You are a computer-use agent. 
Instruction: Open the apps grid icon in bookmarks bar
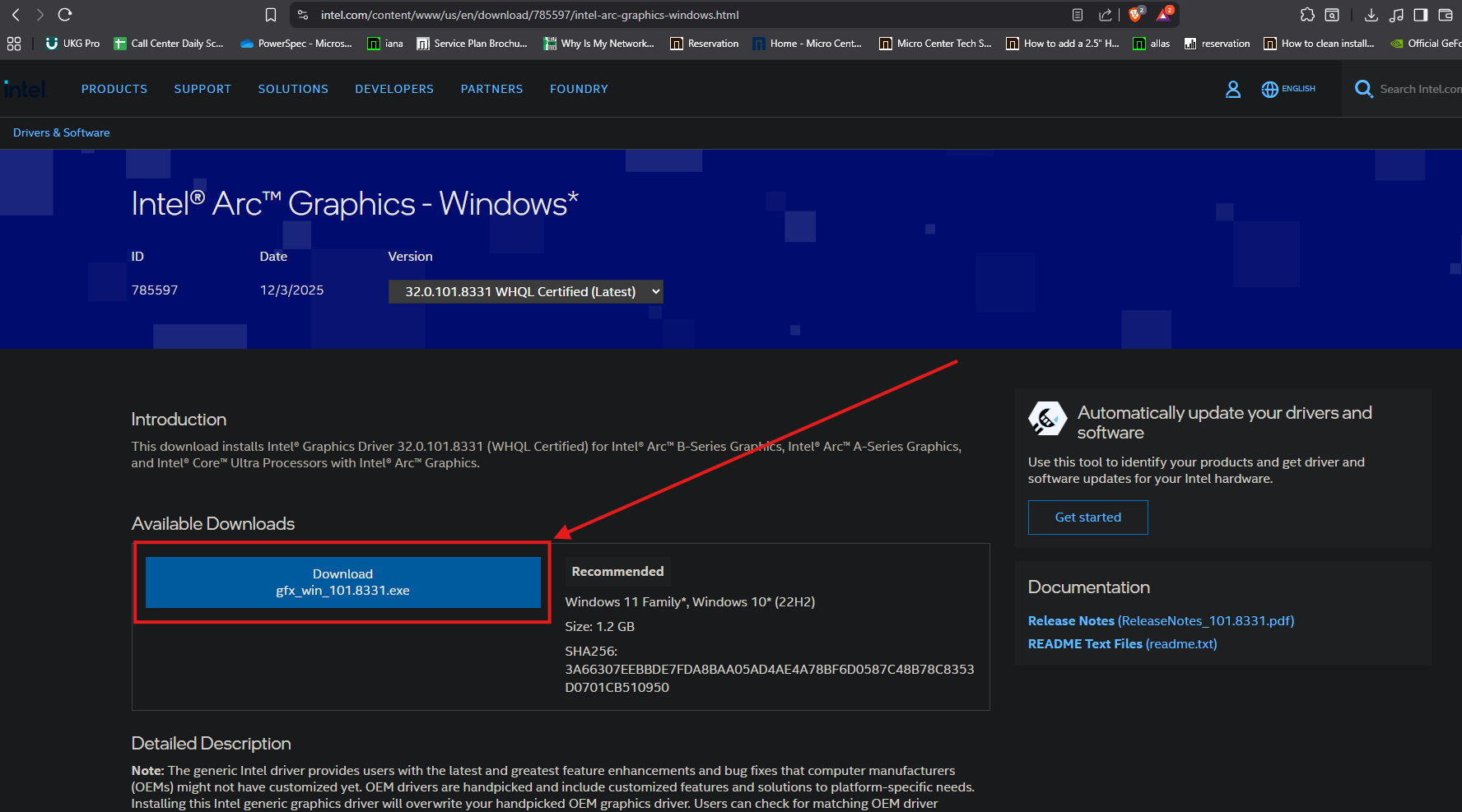pos(14,44)
